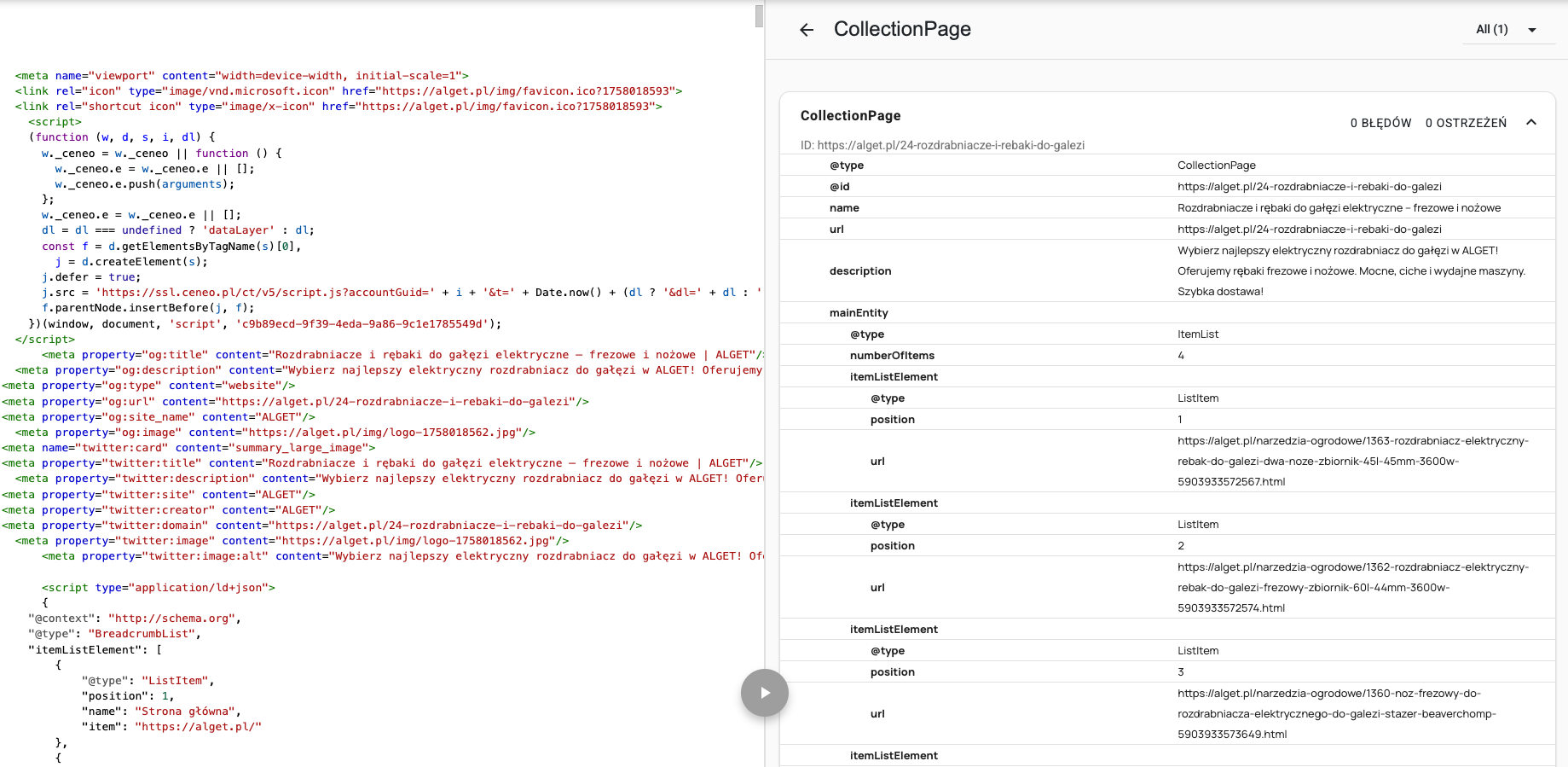Click the "(function (w, d, s, i, dl) {" code line
Image resolution: width=1568 pixels, height=767 pixels.
pyautogui.click(x=122, y=137)
